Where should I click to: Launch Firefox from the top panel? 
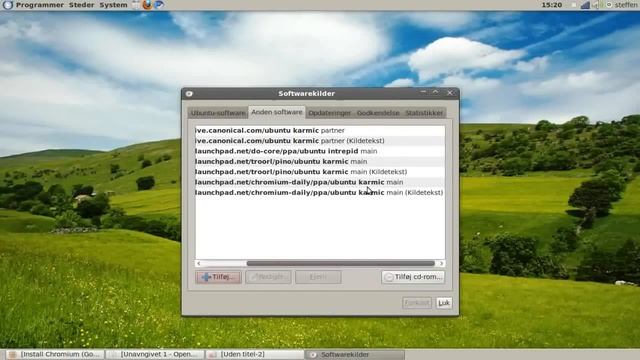point(147,5)
